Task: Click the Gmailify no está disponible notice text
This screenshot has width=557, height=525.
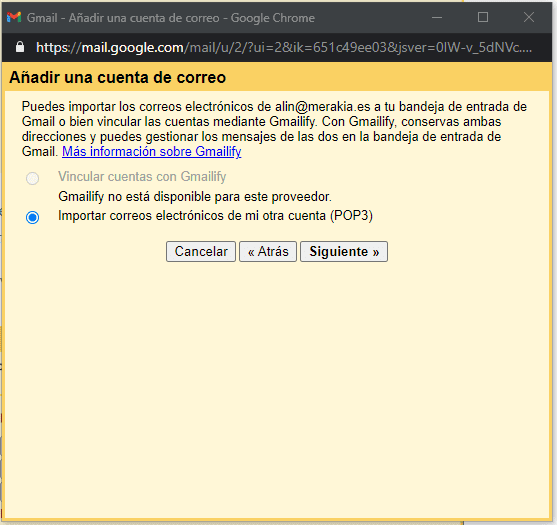Action: coord(195,196)
